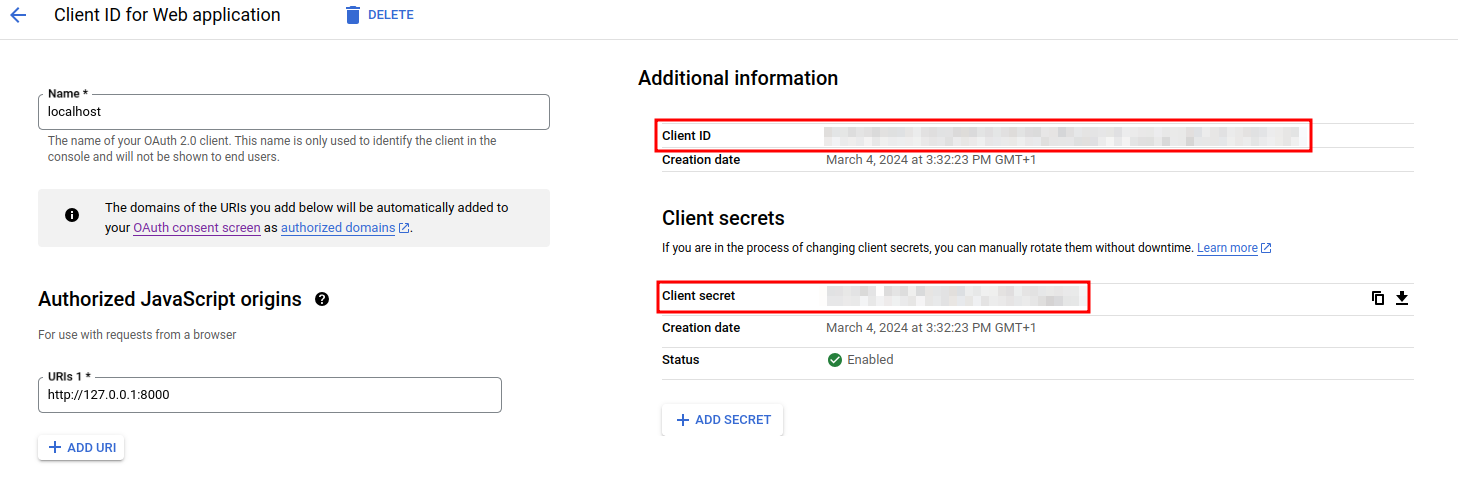1458x487 pixels.
Task: Click the DELETE trash button
Action: point(379,15)
